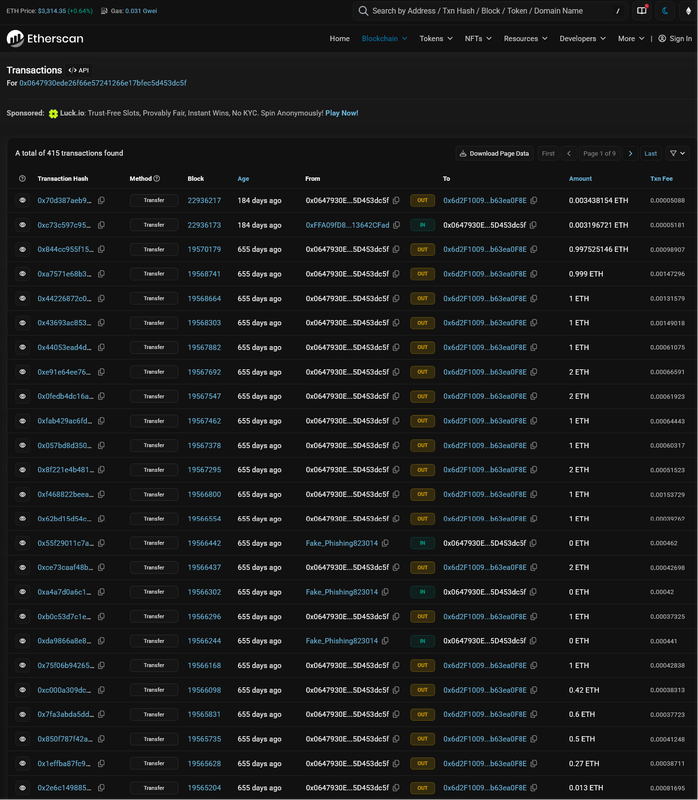
Task: Copy the To address in row 0x43693ac853
Action: pyautogui.click(x=534, y=323)
